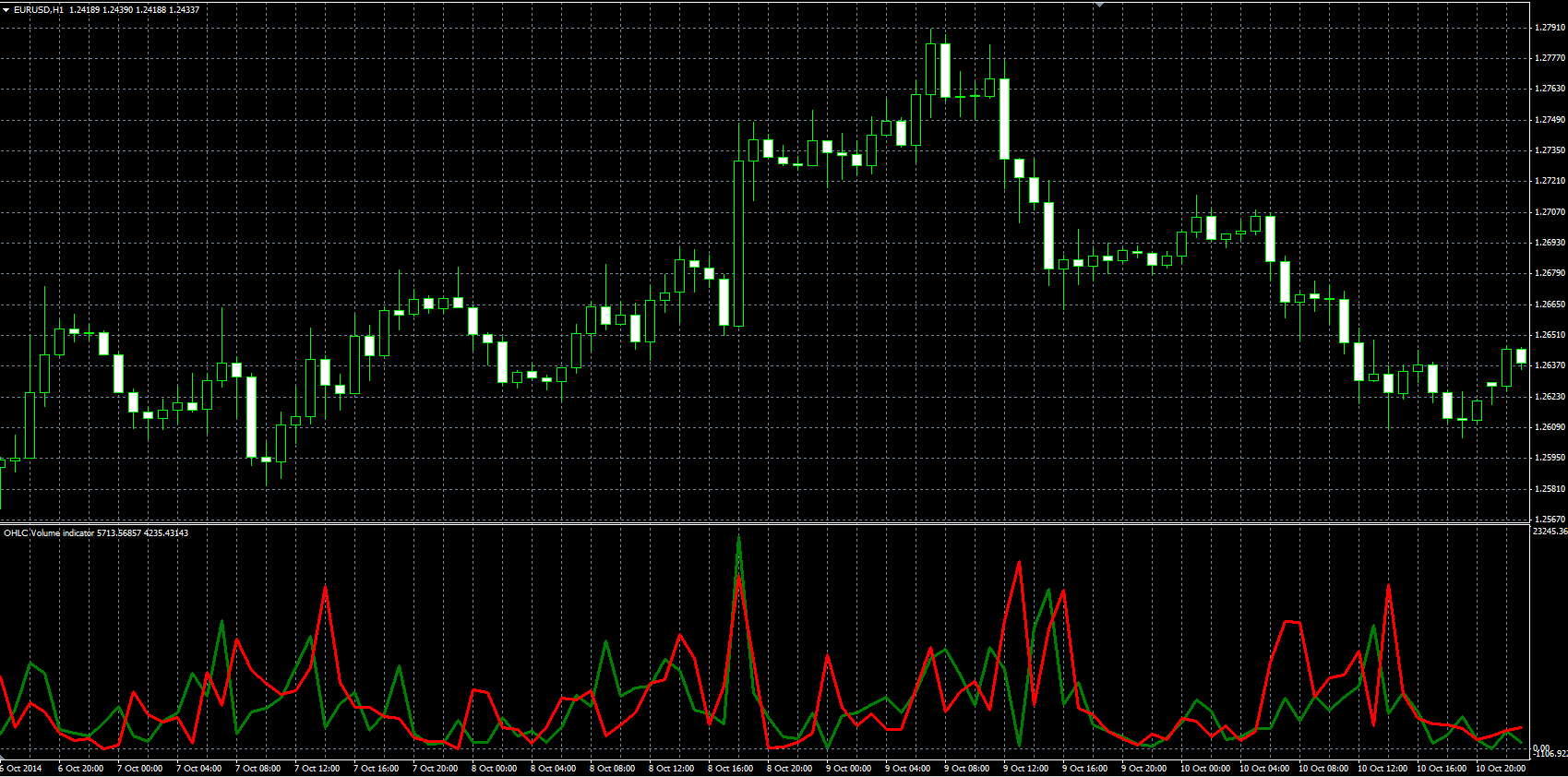The height and width of the screenshot is (777, 1568).
Task: Click the 7 Oct 08:00 time label
Action: pyautogui.click(x=258, y=769)
